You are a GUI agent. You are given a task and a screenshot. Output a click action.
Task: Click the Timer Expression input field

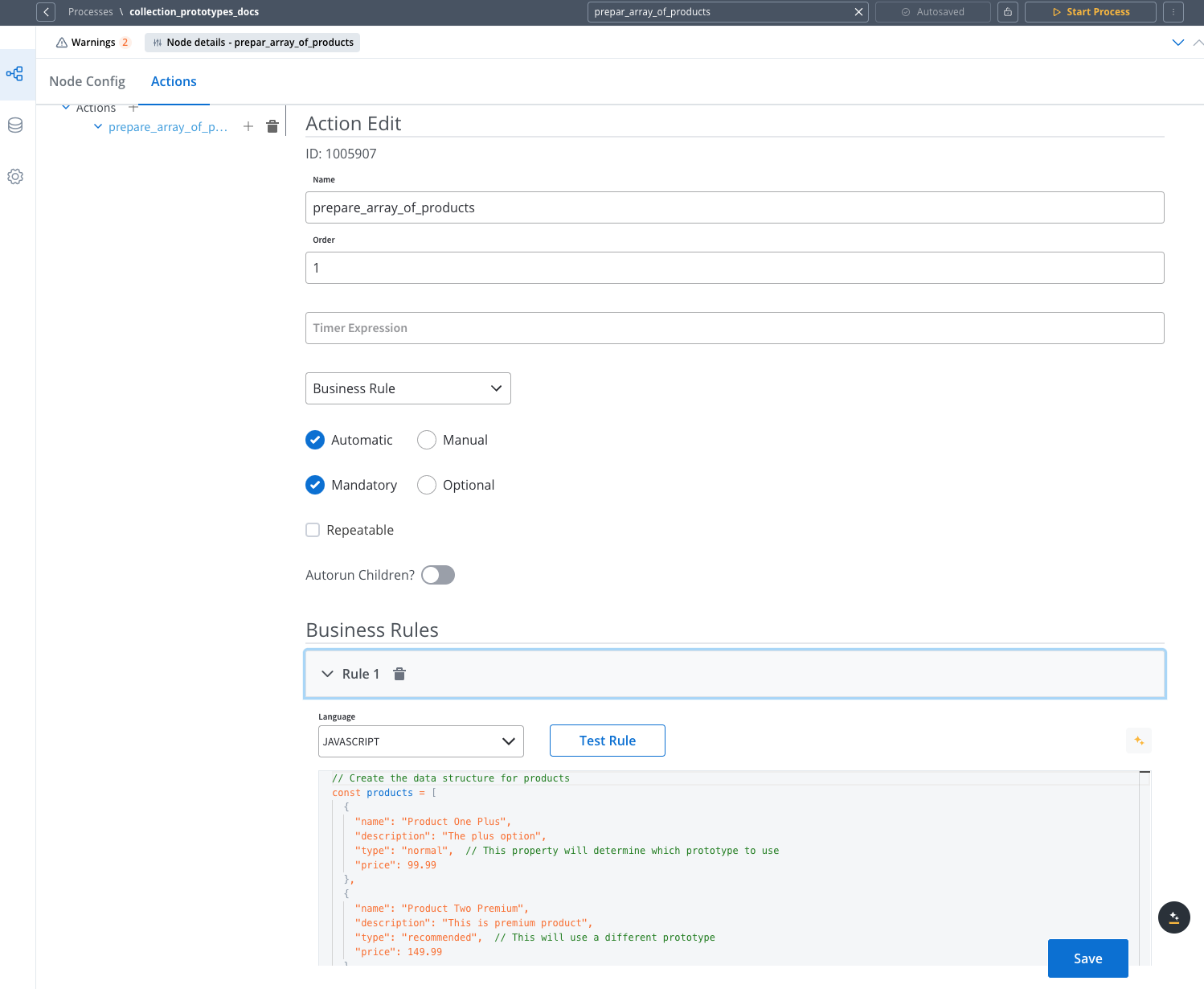pyautogui.click(x=735, y=328)
